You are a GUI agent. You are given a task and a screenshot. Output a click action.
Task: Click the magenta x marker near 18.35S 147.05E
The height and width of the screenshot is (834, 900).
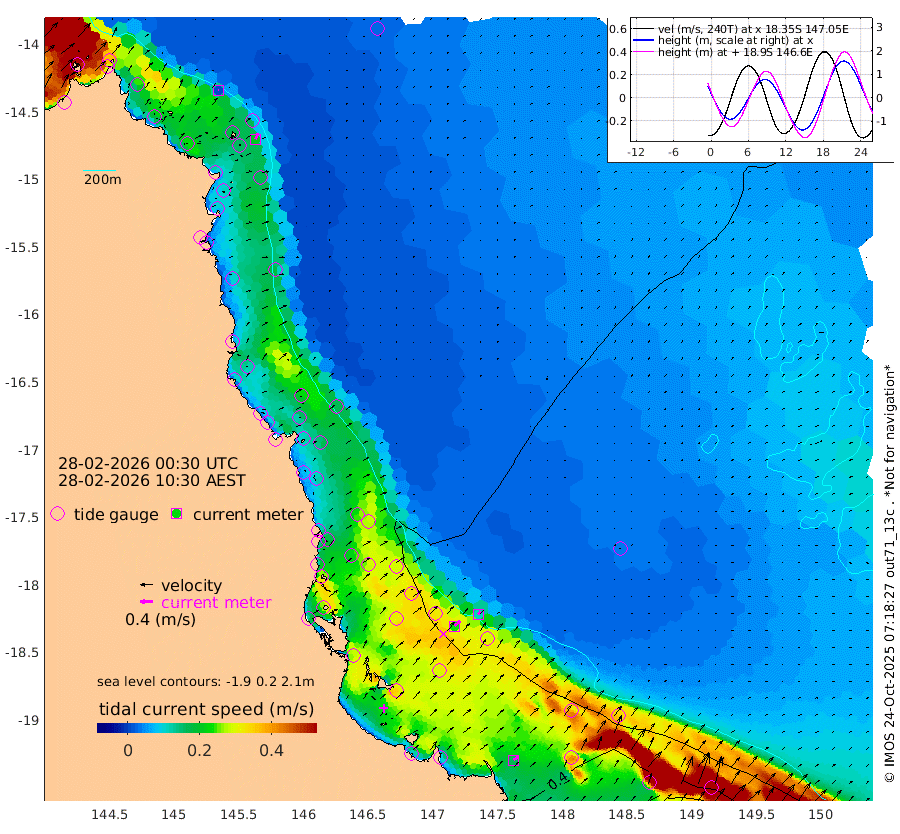click(444, 633)
